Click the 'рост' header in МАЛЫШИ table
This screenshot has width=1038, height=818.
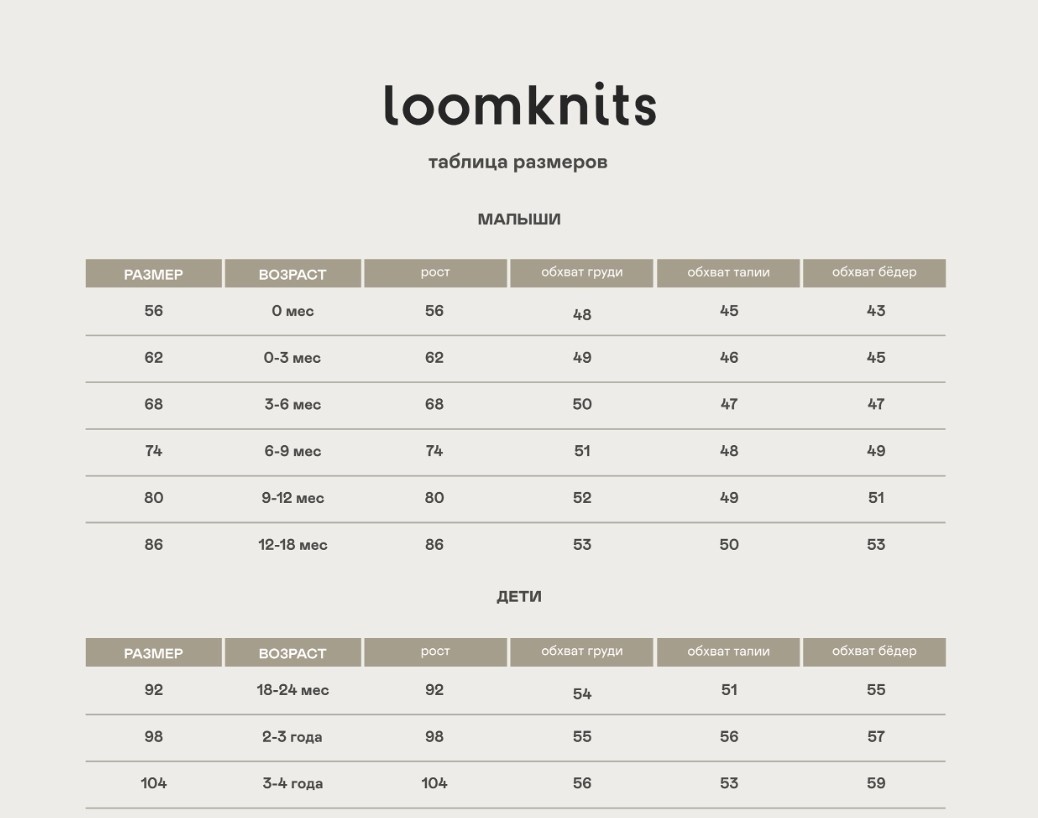point(436,273)
